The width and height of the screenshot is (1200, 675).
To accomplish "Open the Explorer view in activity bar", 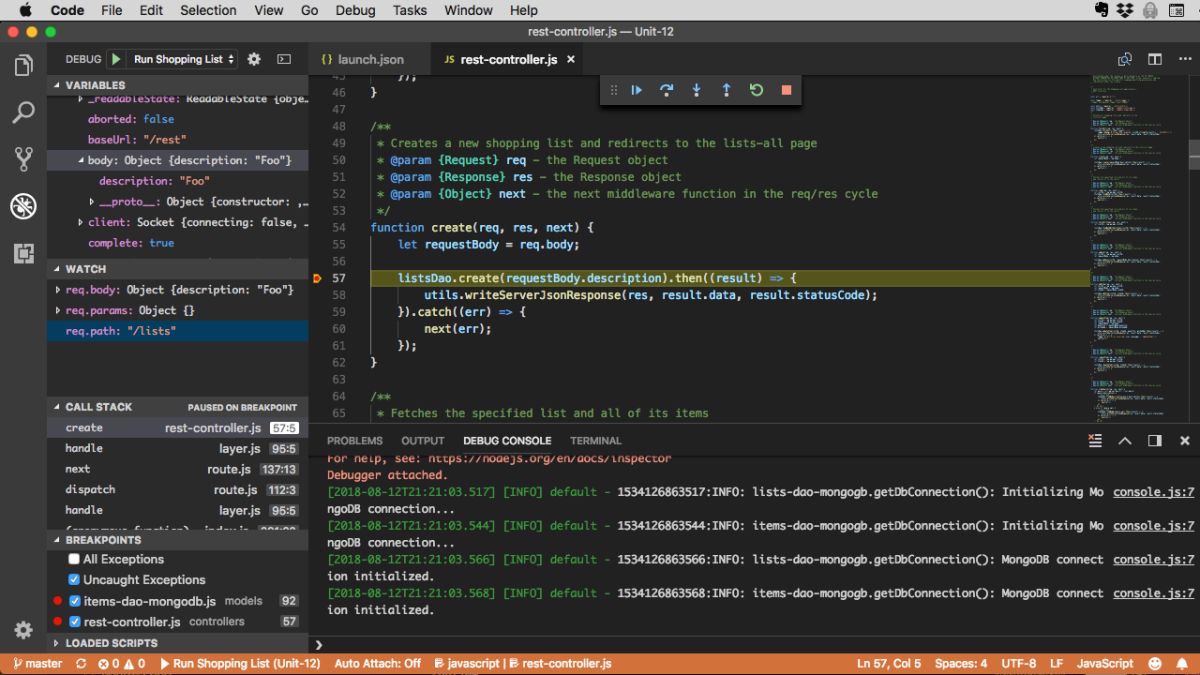I will 23,67.
